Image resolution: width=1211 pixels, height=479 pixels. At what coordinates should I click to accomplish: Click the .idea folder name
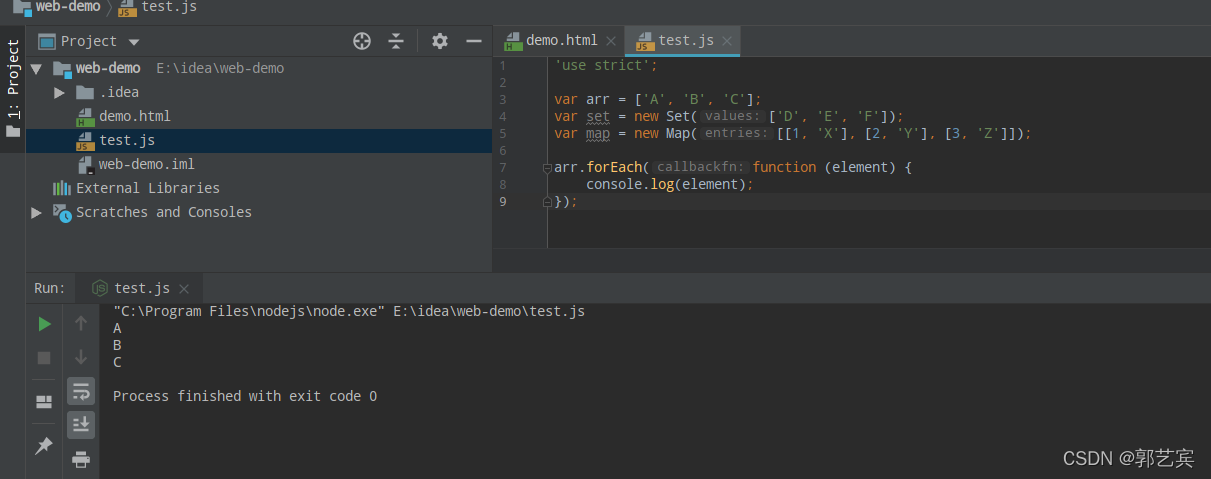coord(119,92)
